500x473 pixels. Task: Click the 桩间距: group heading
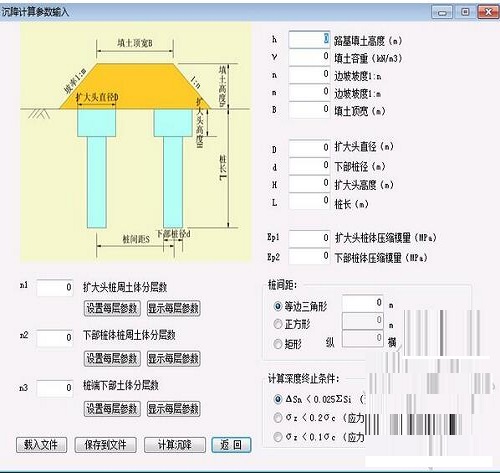click(x=282, y=285)
